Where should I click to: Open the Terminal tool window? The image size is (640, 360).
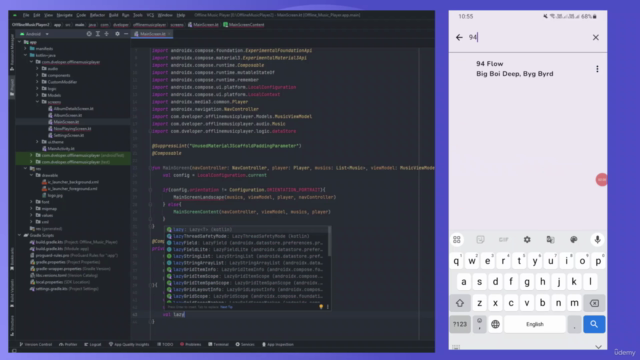(x=218, y=344)
